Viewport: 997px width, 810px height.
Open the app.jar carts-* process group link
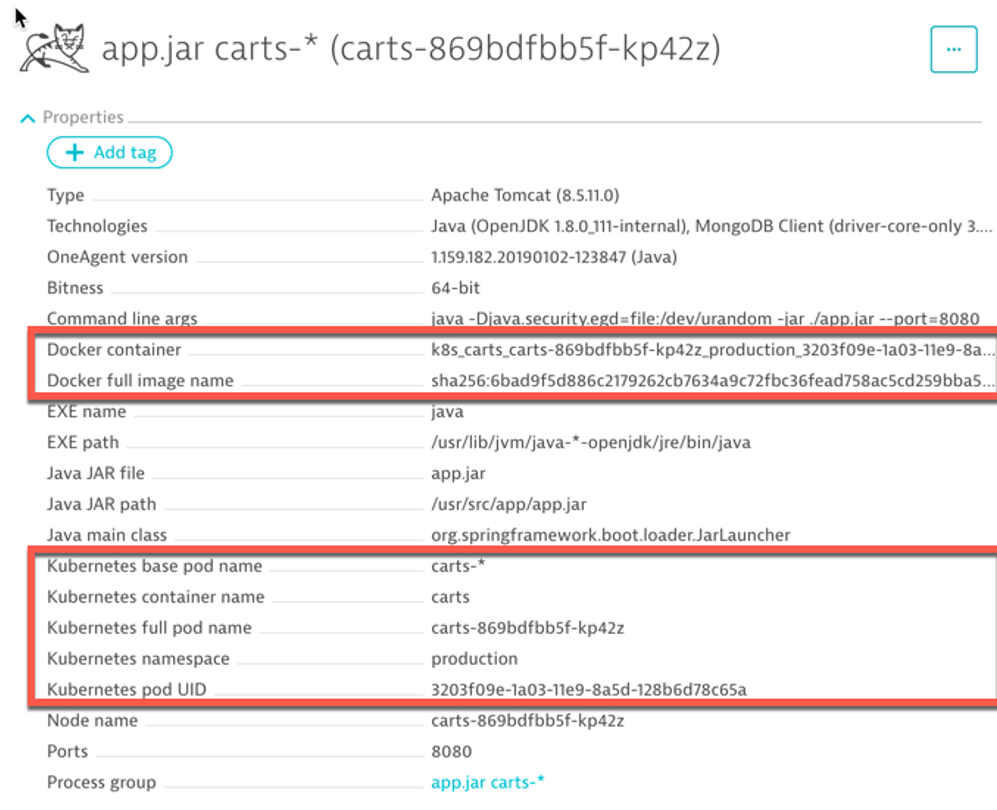coord(488,783)
